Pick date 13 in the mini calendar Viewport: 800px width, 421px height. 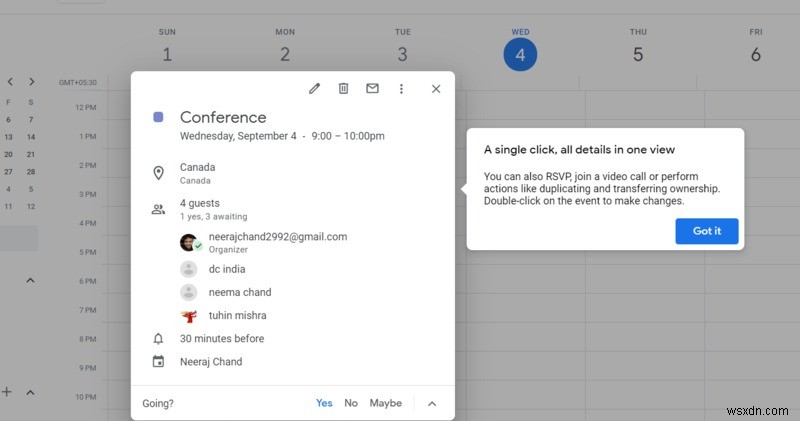(x=9, y=137)
